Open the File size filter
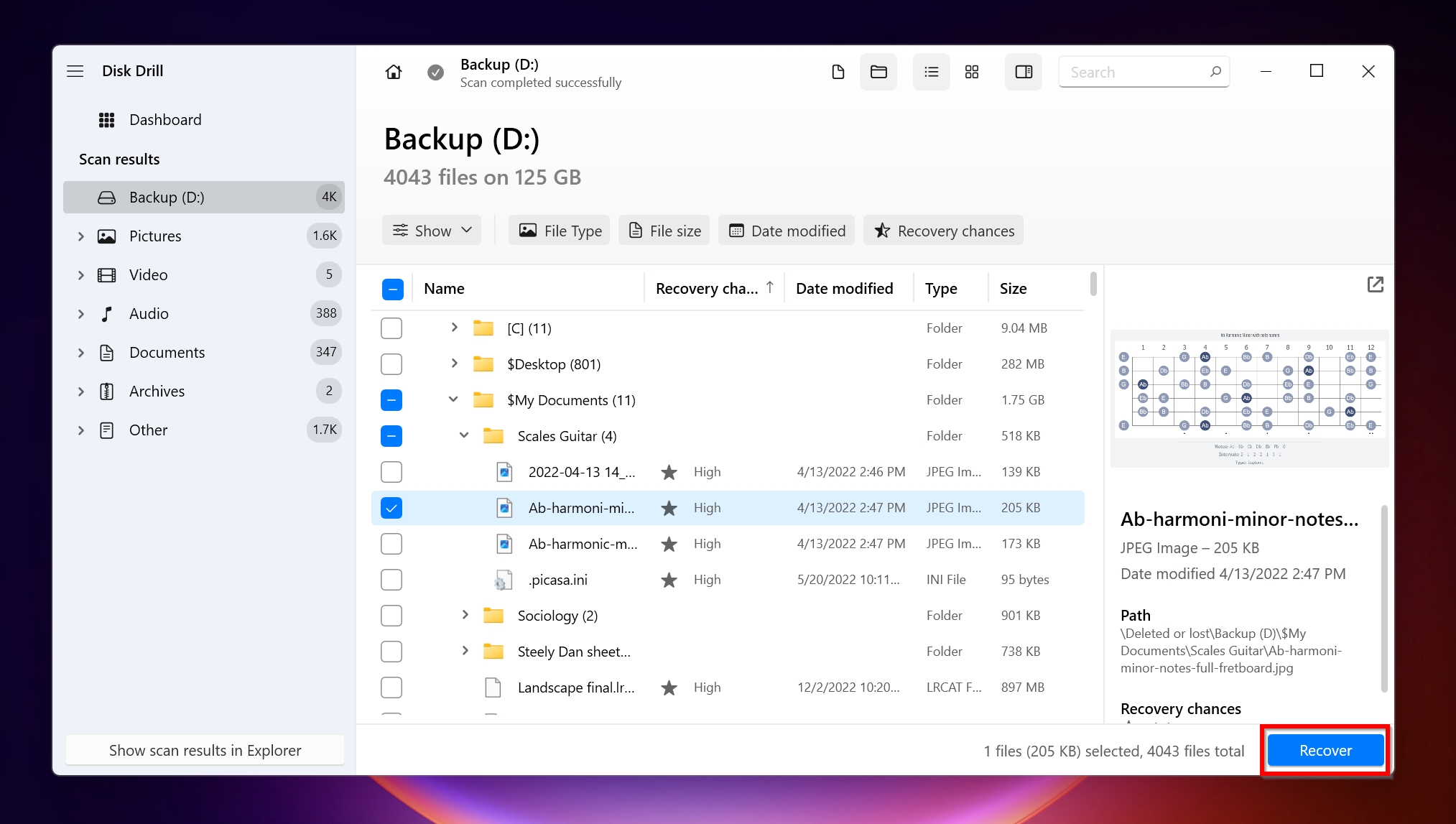Image resolution: width=1456 pixels, height=824 pixels. [664, 231]
